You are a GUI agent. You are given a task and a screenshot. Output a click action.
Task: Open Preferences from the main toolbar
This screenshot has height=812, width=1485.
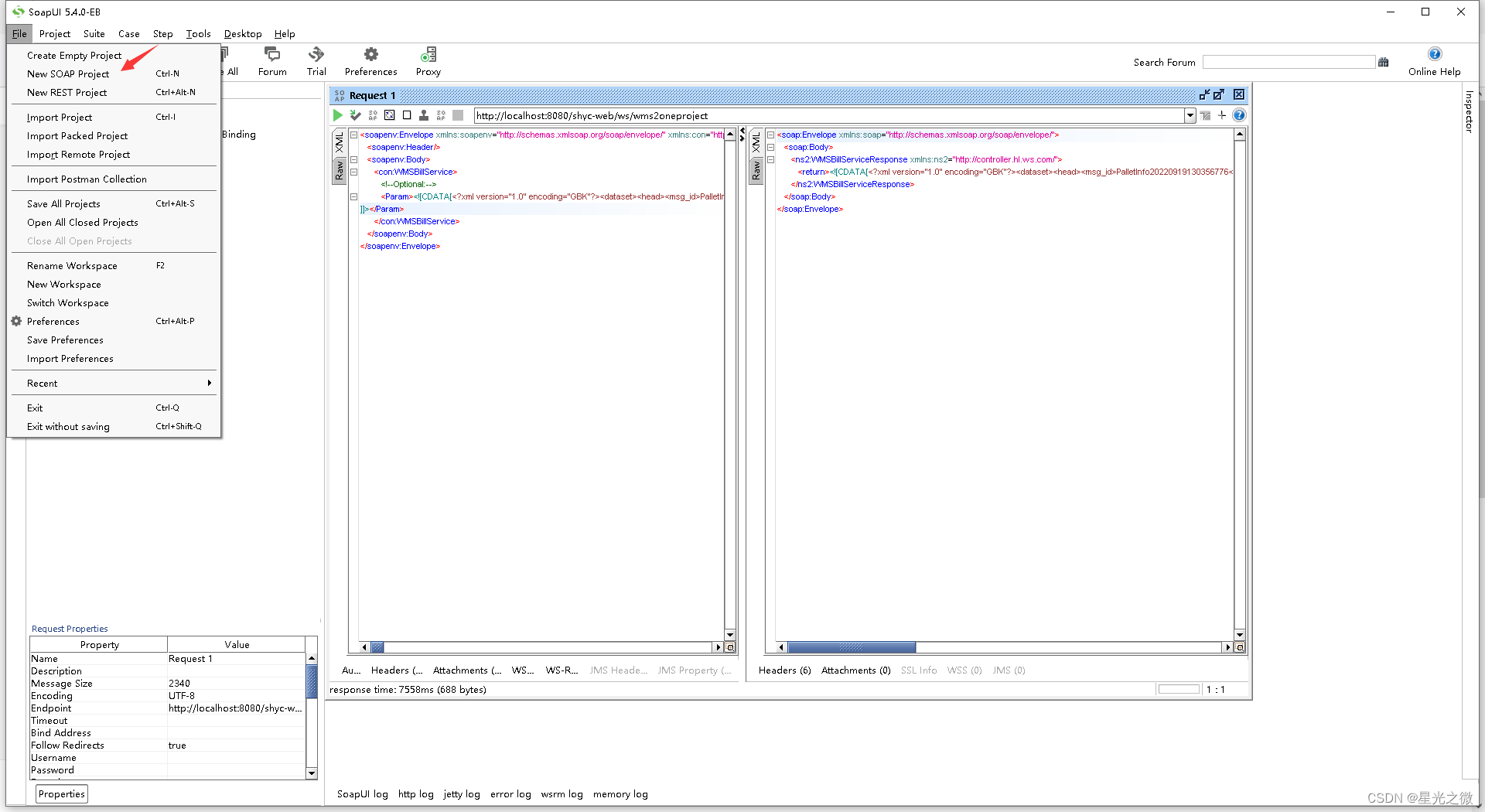371,61
